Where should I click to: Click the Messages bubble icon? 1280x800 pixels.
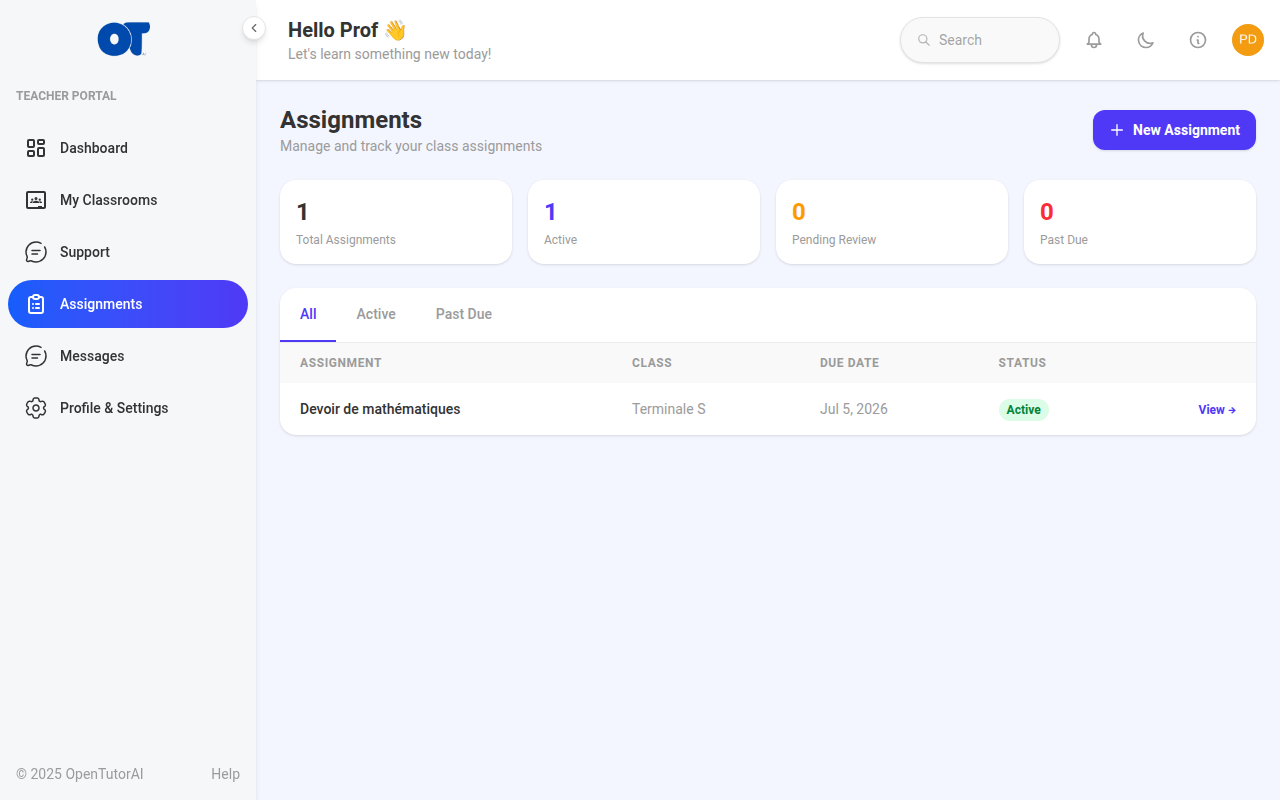tap(36, 356)
